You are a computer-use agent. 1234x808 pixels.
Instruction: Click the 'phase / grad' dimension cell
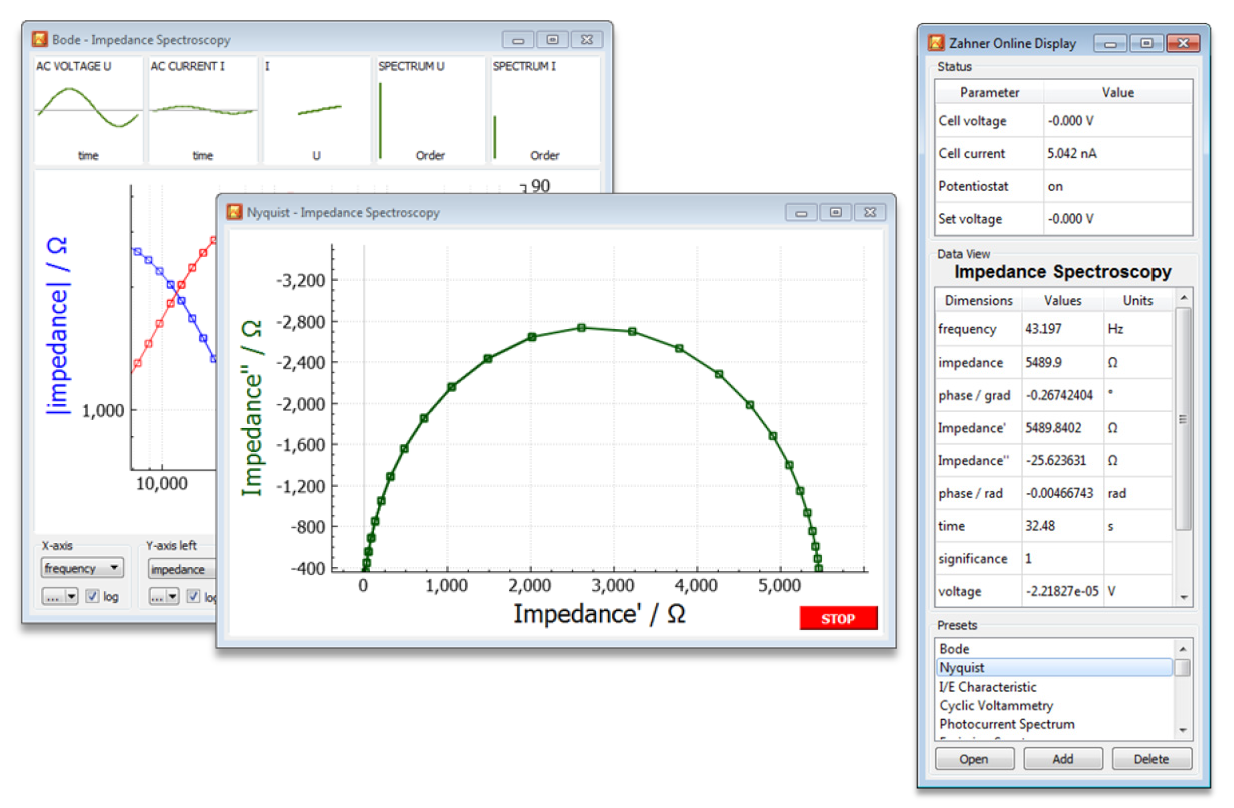click(x=978, y=395)
